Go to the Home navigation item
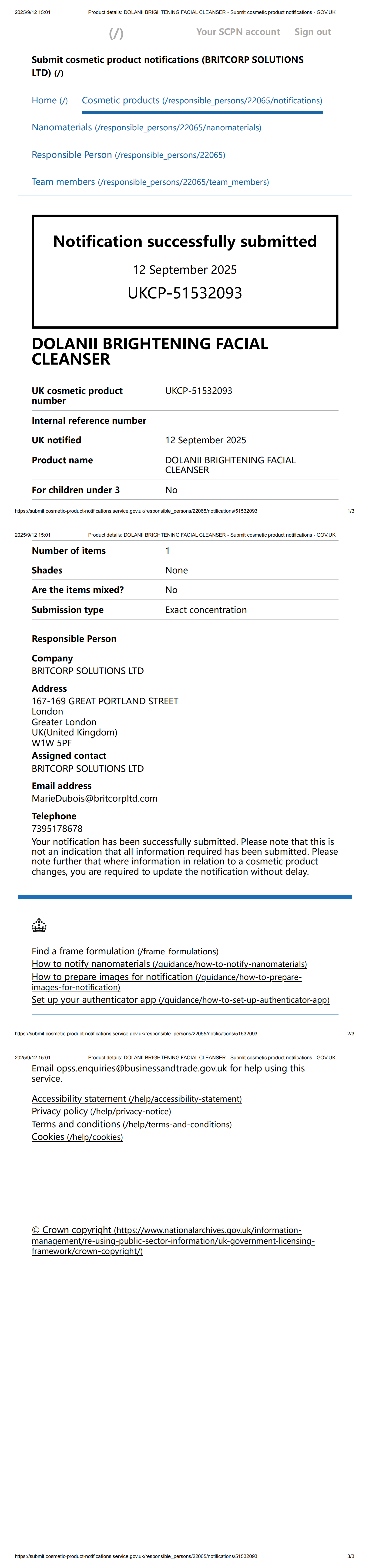This screenshot has width=369, height=1568. [49, 100]
